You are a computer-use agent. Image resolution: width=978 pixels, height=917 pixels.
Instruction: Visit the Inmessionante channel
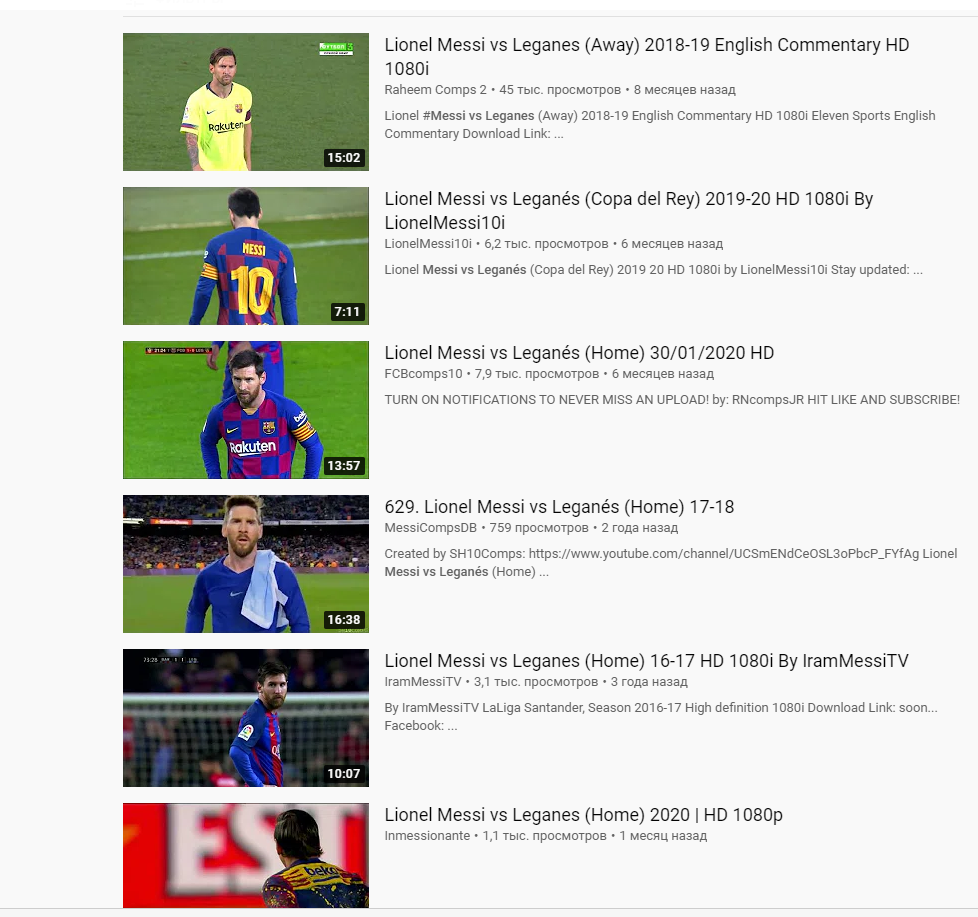coord(427,836)
